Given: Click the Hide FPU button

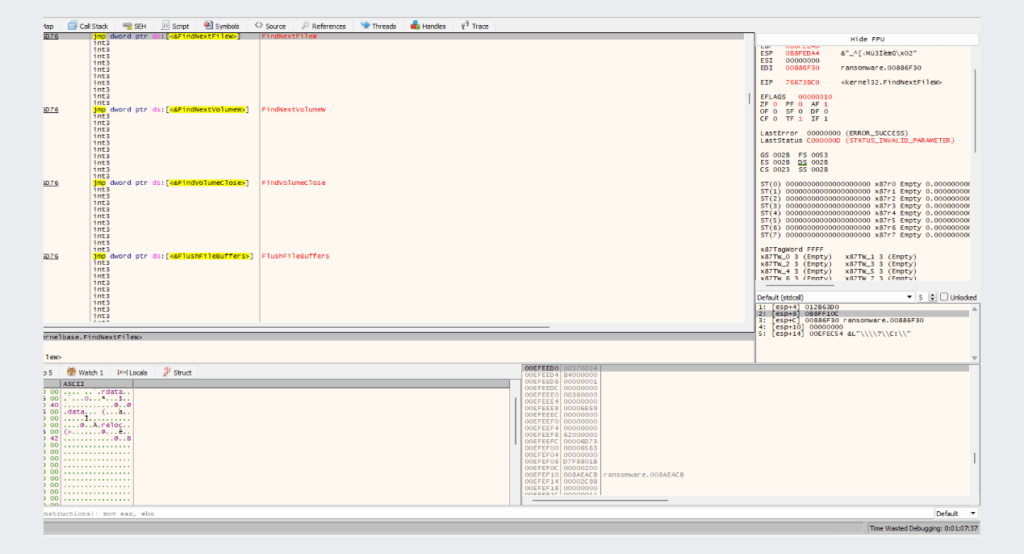Looking at the screenshot, I should [x=867, y=39].
